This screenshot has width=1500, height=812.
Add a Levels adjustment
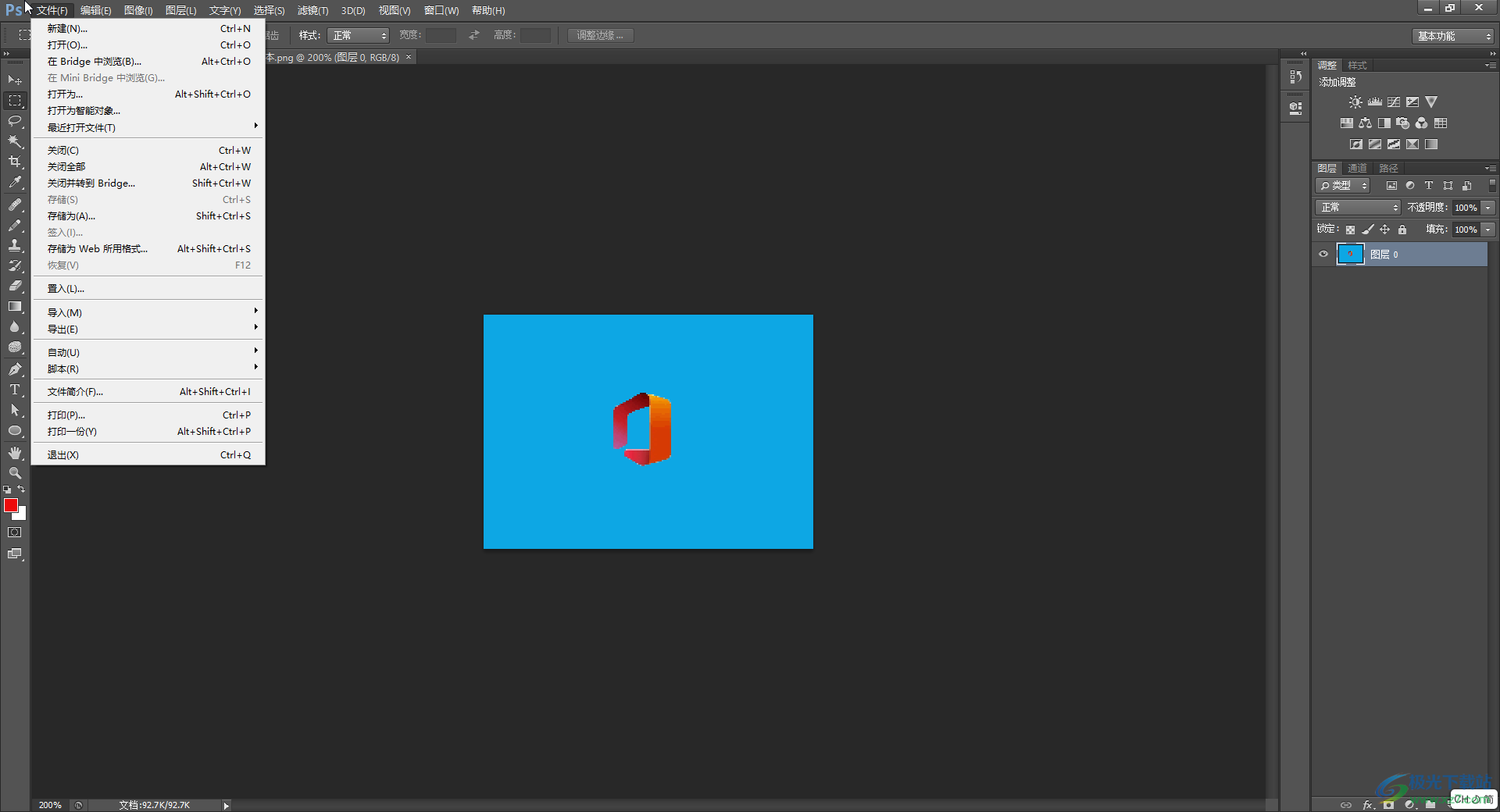click(1375, 102)
